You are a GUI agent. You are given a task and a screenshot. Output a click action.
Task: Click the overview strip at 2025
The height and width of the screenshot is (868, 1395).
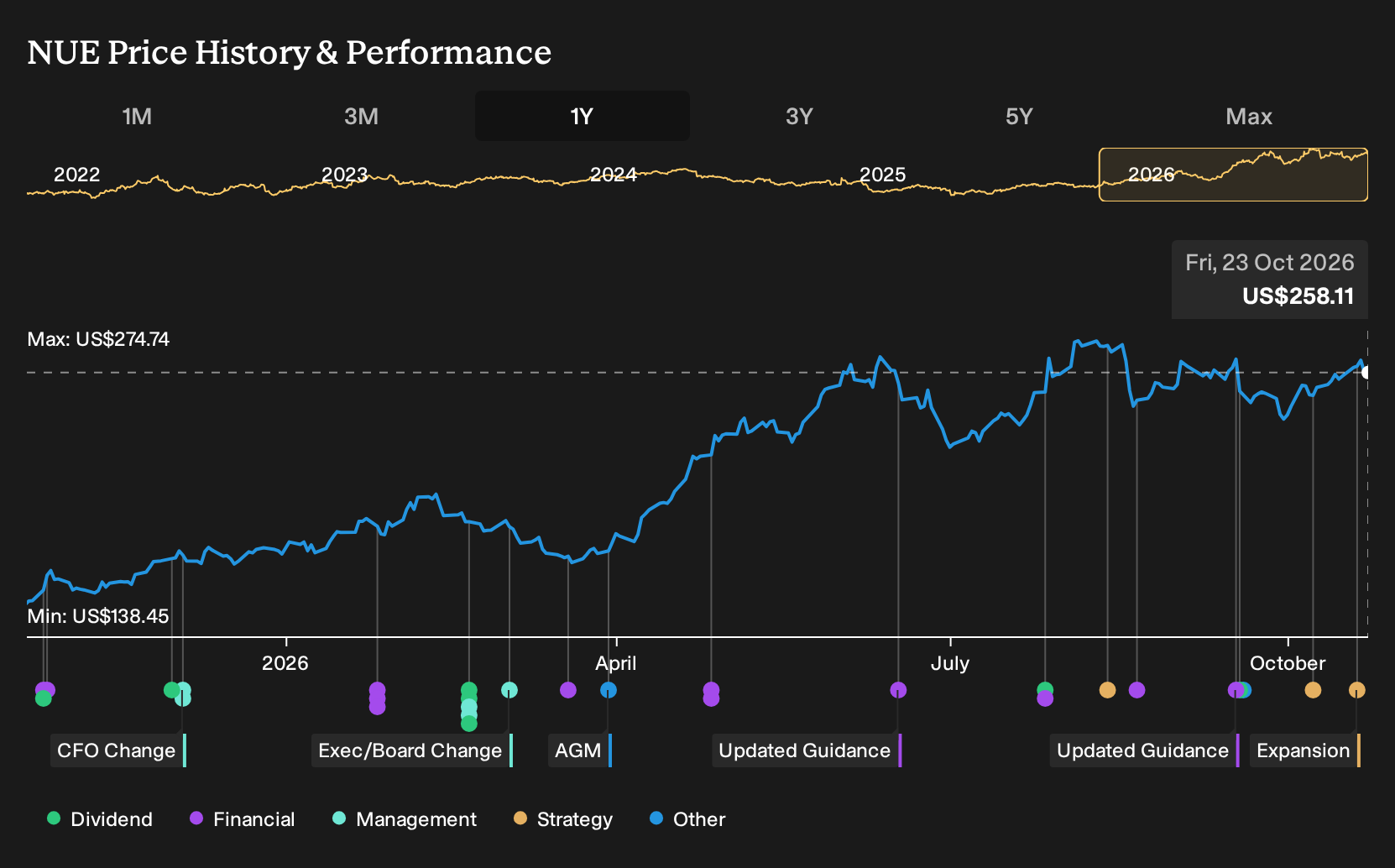(883, 175)
